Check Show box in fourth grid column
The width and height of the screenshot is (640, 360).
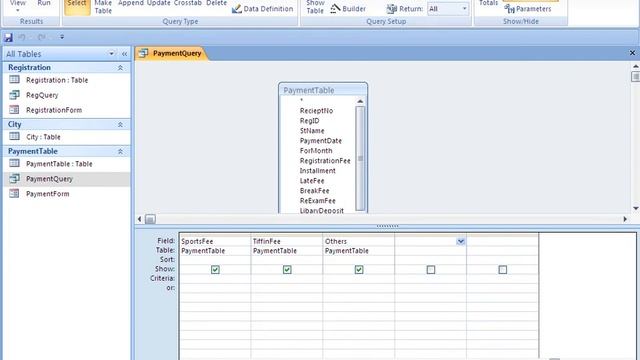pyautogui.click(x=431, y=269)
